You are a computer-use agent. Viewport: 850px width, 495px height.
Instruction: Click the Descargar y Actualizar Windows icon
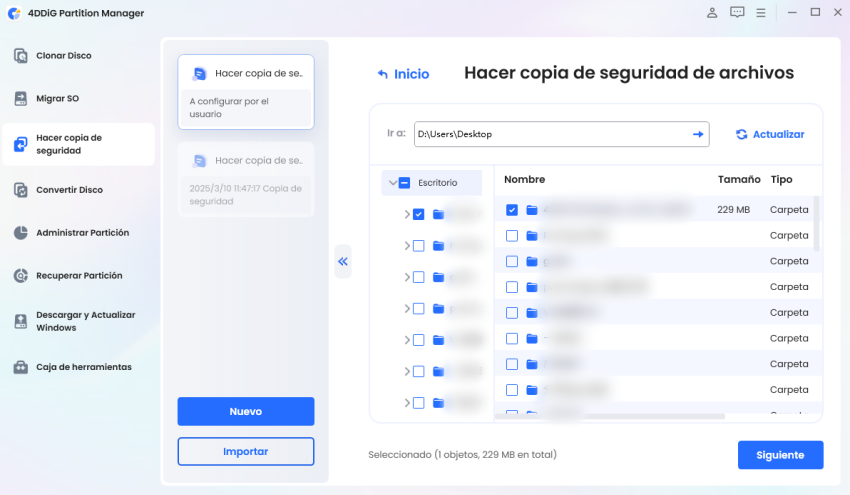click(21, 321)
